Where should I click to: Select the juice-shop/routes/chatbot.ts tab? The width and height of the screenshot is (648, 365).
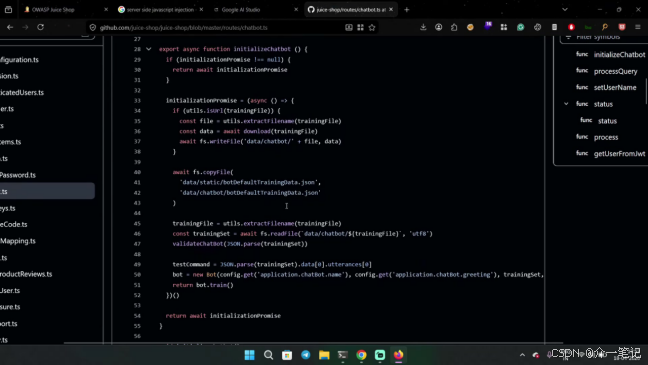pyautogui.click(x=351, y=10)
